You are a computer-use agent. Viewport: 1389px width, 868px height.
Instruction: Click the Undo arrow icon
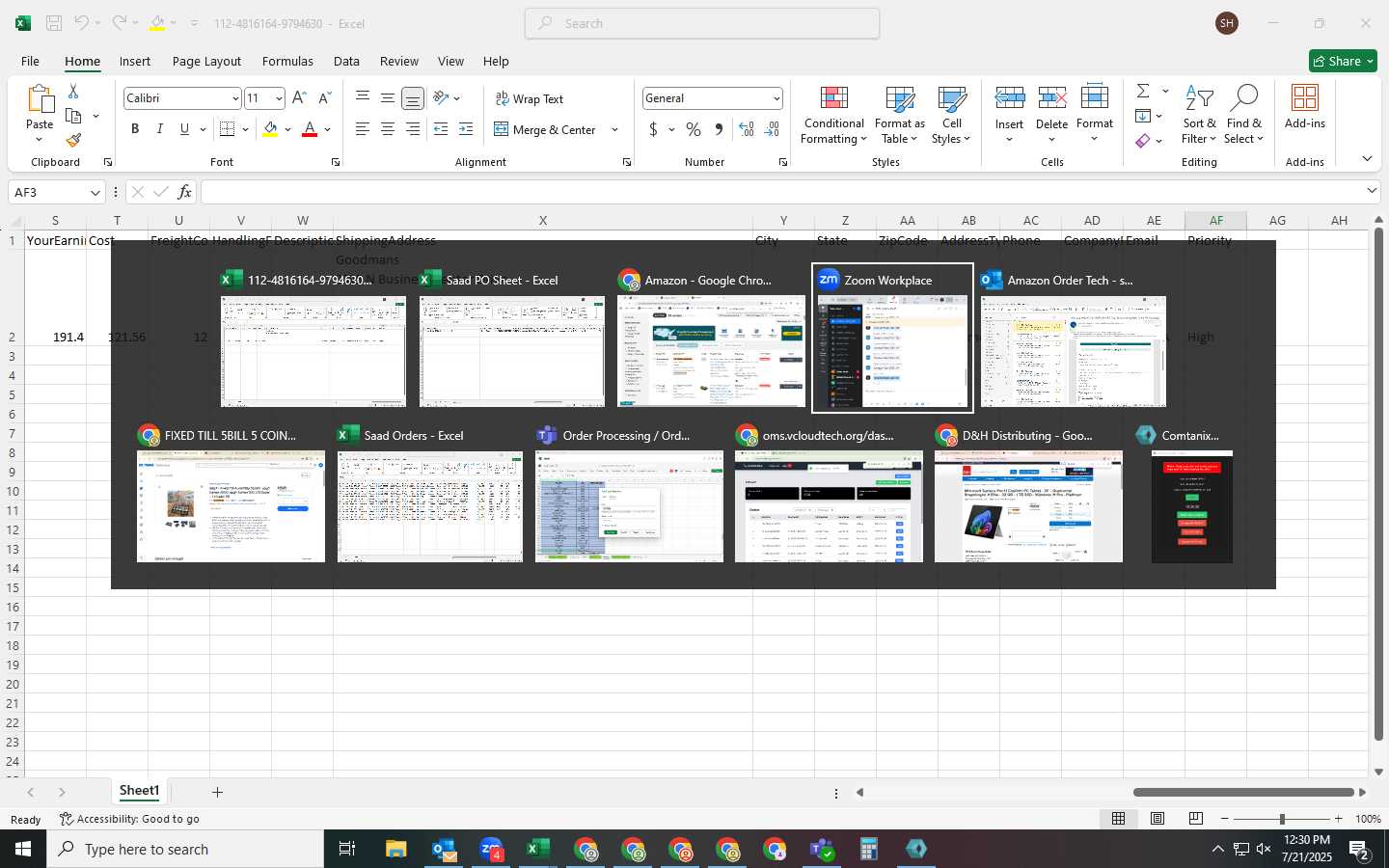click(x=82, y=23)
